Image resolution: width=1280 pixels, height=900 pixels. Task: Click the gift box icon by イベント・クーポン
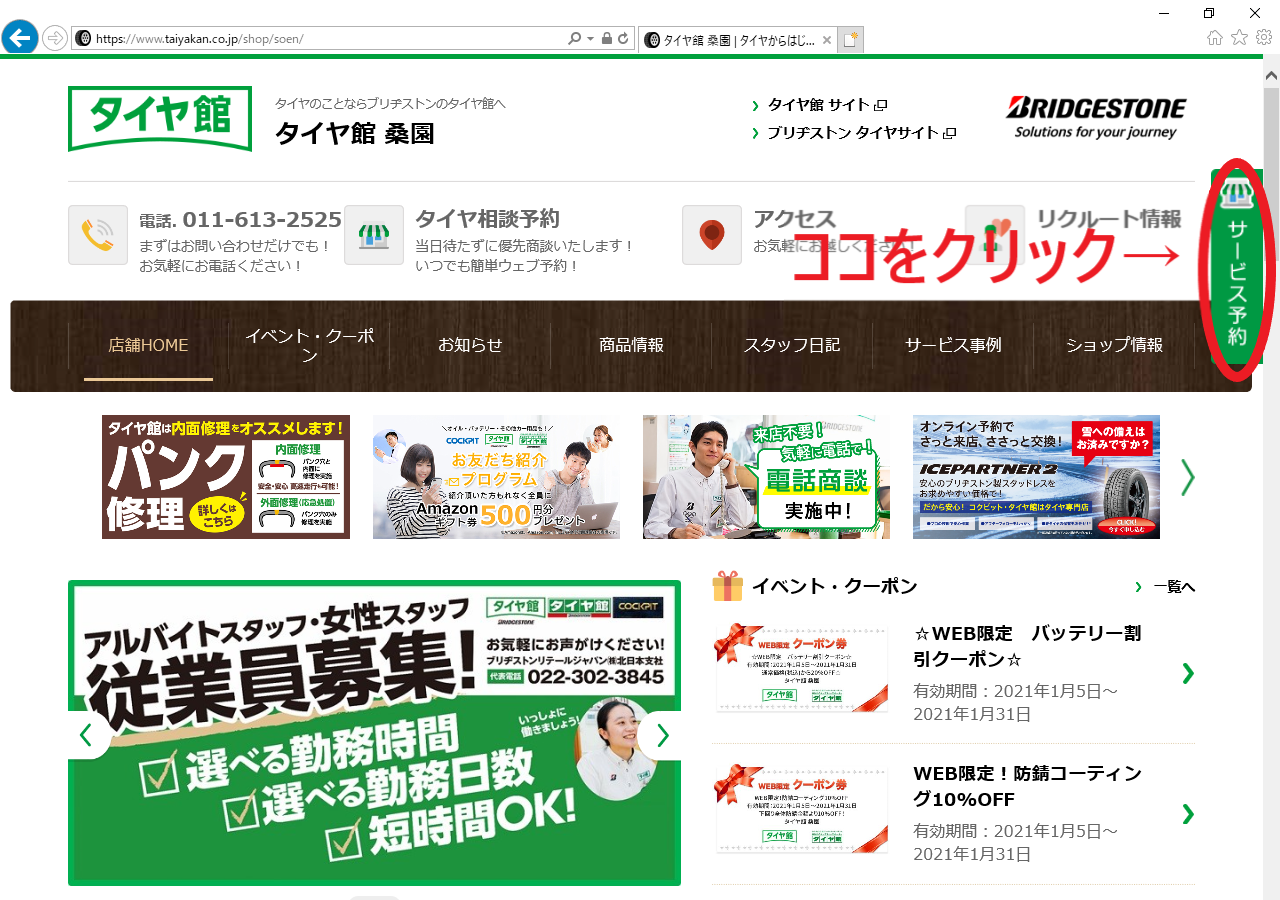click(727, 586)
